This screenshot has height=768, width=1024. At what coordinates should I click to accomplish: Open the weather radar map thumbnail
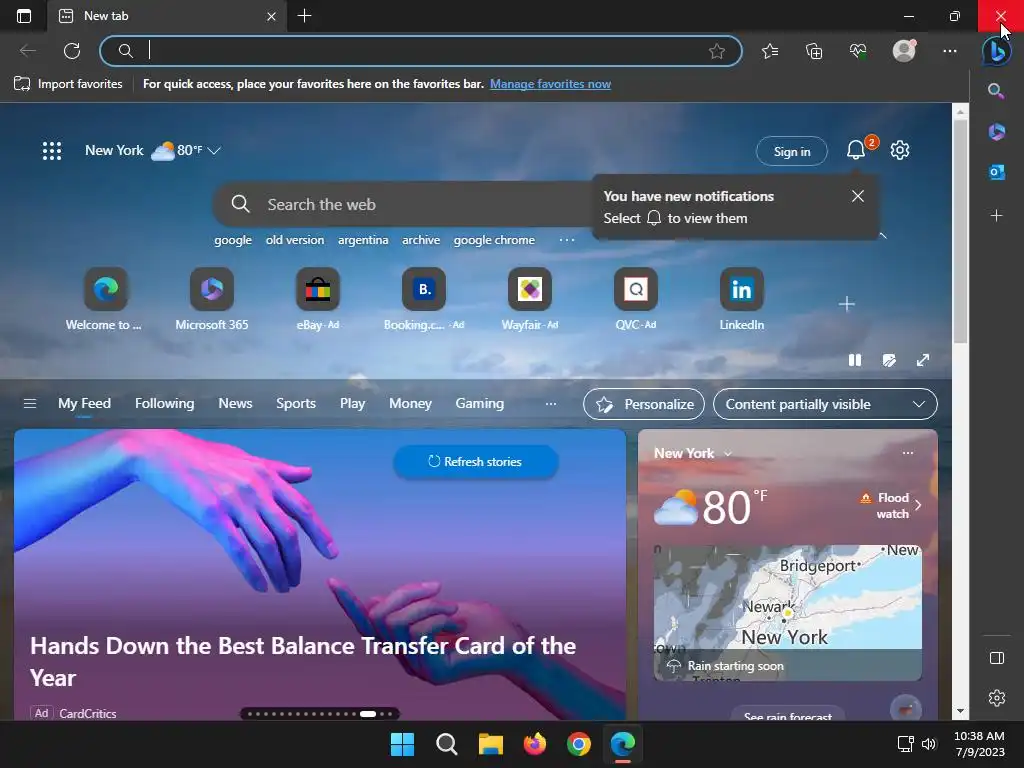click(788, 613)
